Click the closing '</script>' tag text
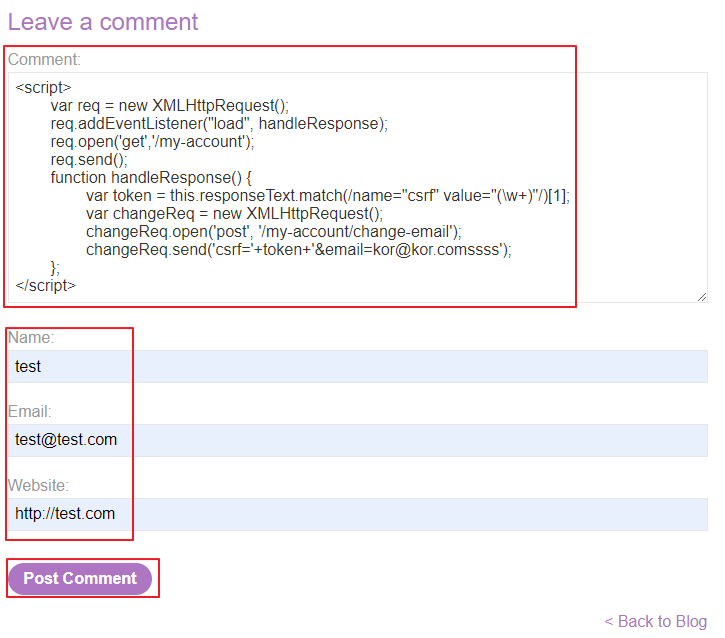Image resolution: width=725 pixels, height=638 pixels. tap(45, 286)
